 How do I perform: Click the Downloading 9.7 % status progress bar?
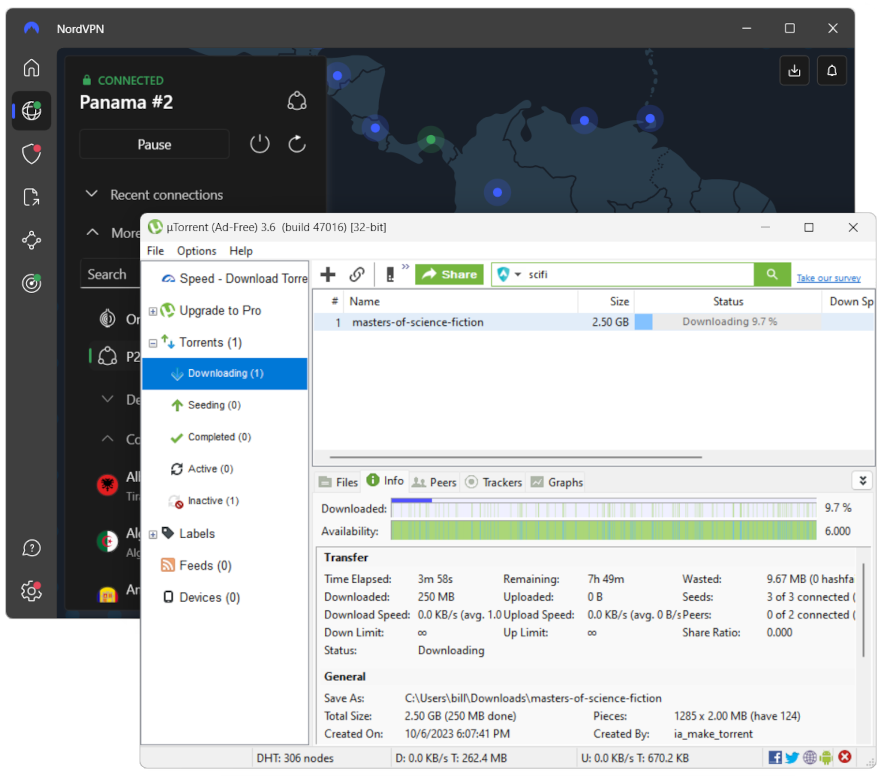point(728,321)
